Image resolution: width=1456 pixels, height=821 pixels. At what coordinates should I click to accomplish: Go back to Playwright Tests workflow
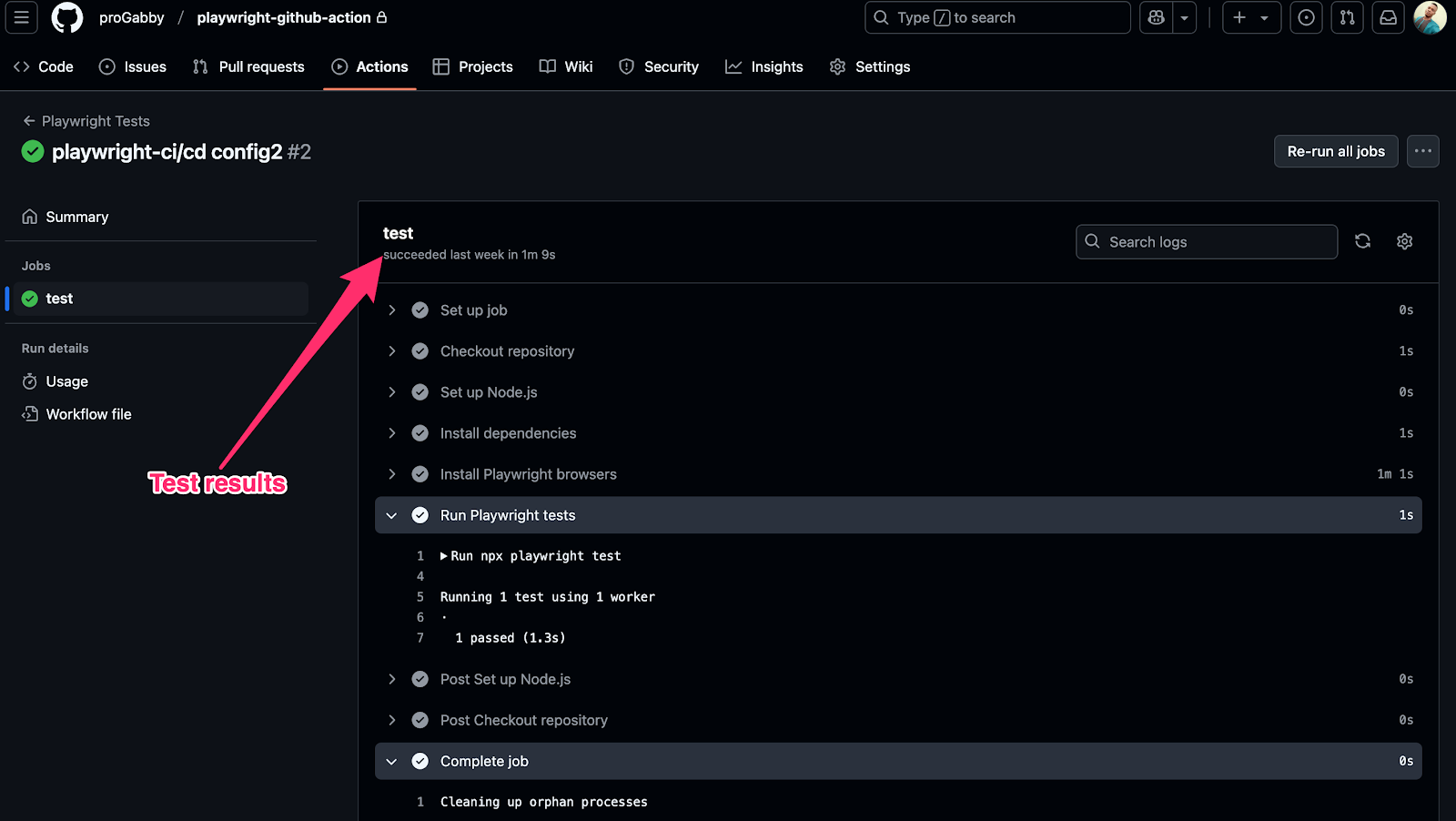(86, 121)
